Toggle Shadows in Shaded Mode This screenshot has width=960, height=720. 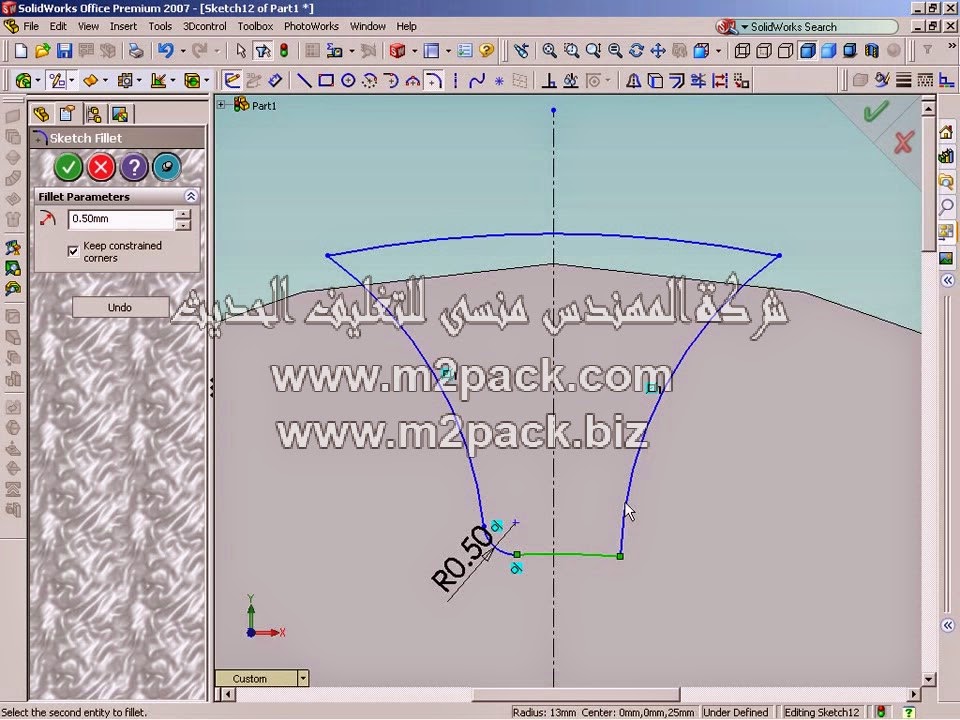point(850,50)
